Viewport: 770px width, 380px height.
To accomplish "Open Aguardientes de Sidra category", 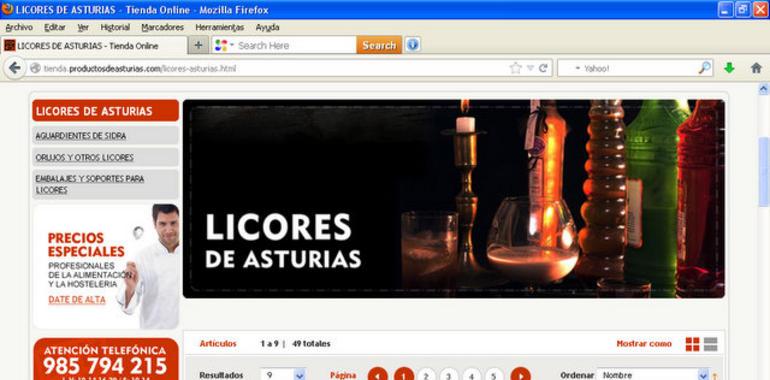I will coord(106,136).
